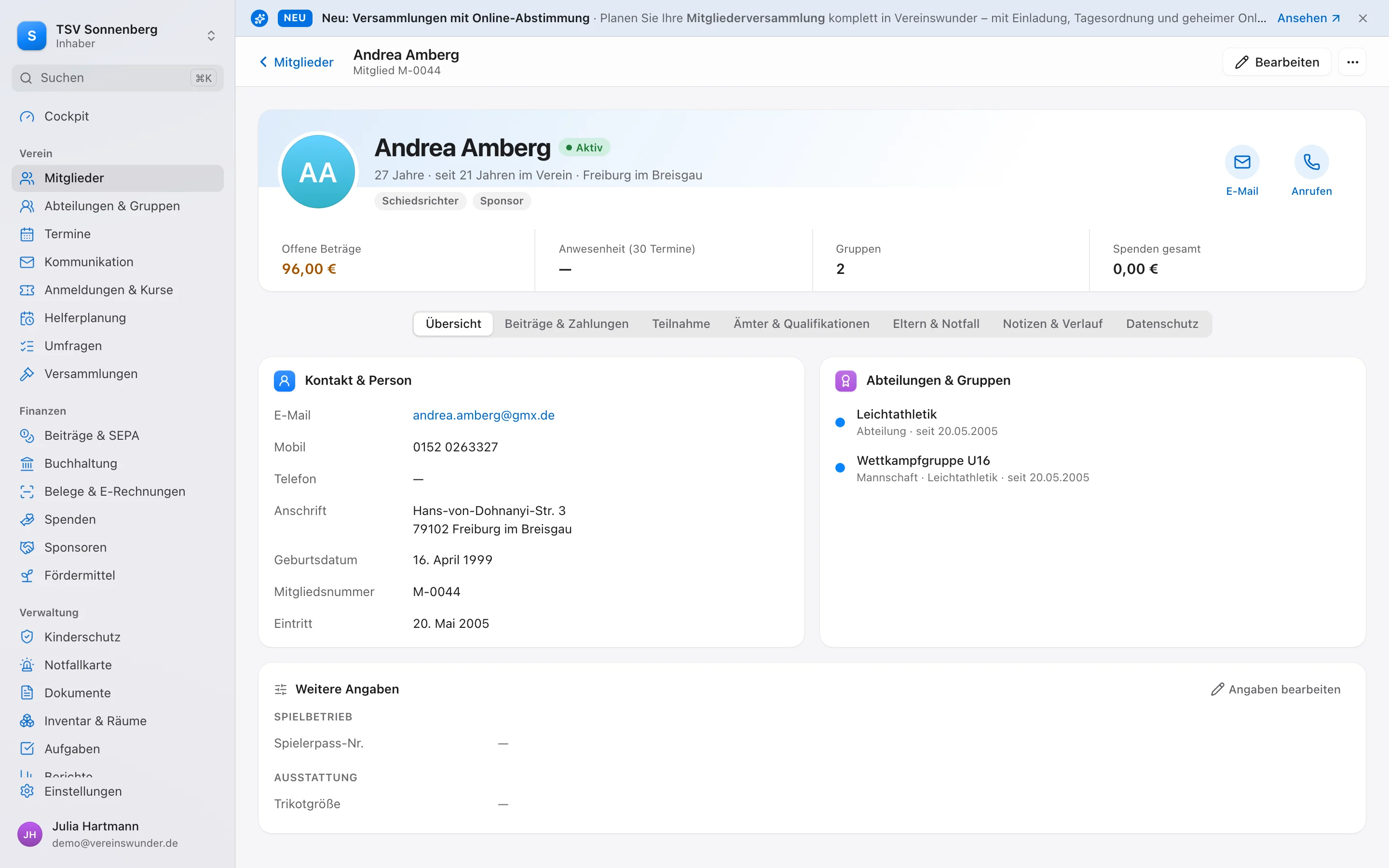Open Inventar & Räume boxes icon

click(x=27, y=721)
